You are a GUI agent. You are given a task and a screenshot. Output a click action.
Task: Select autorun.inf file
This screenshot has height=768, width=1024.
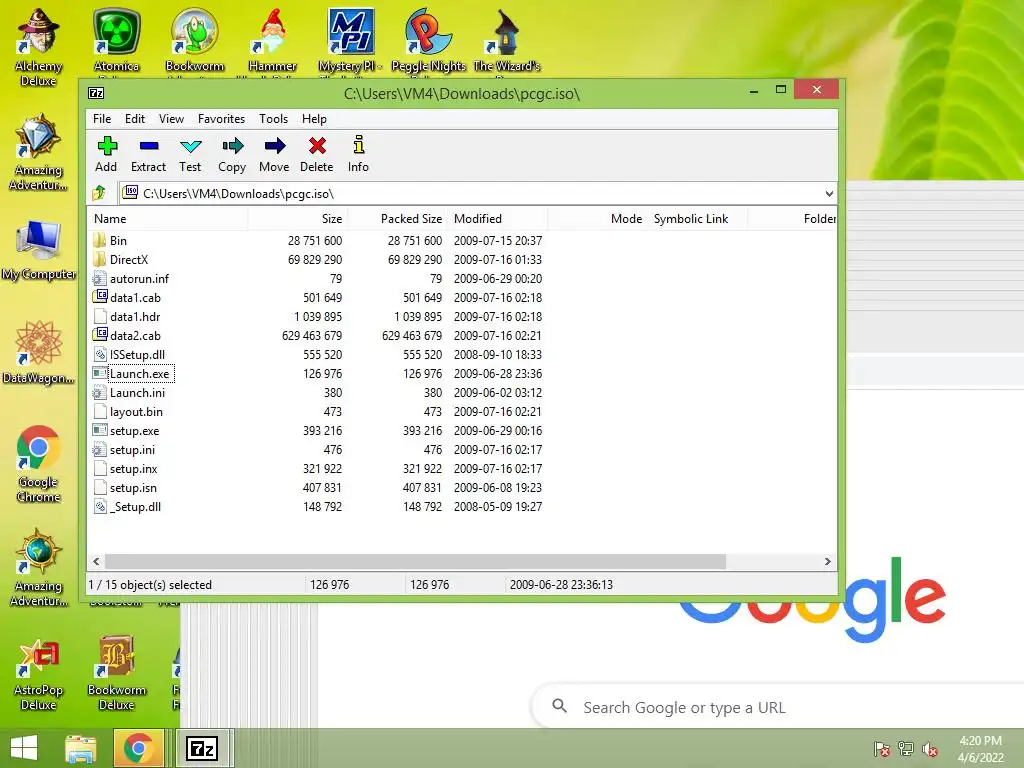click(139, 279)
